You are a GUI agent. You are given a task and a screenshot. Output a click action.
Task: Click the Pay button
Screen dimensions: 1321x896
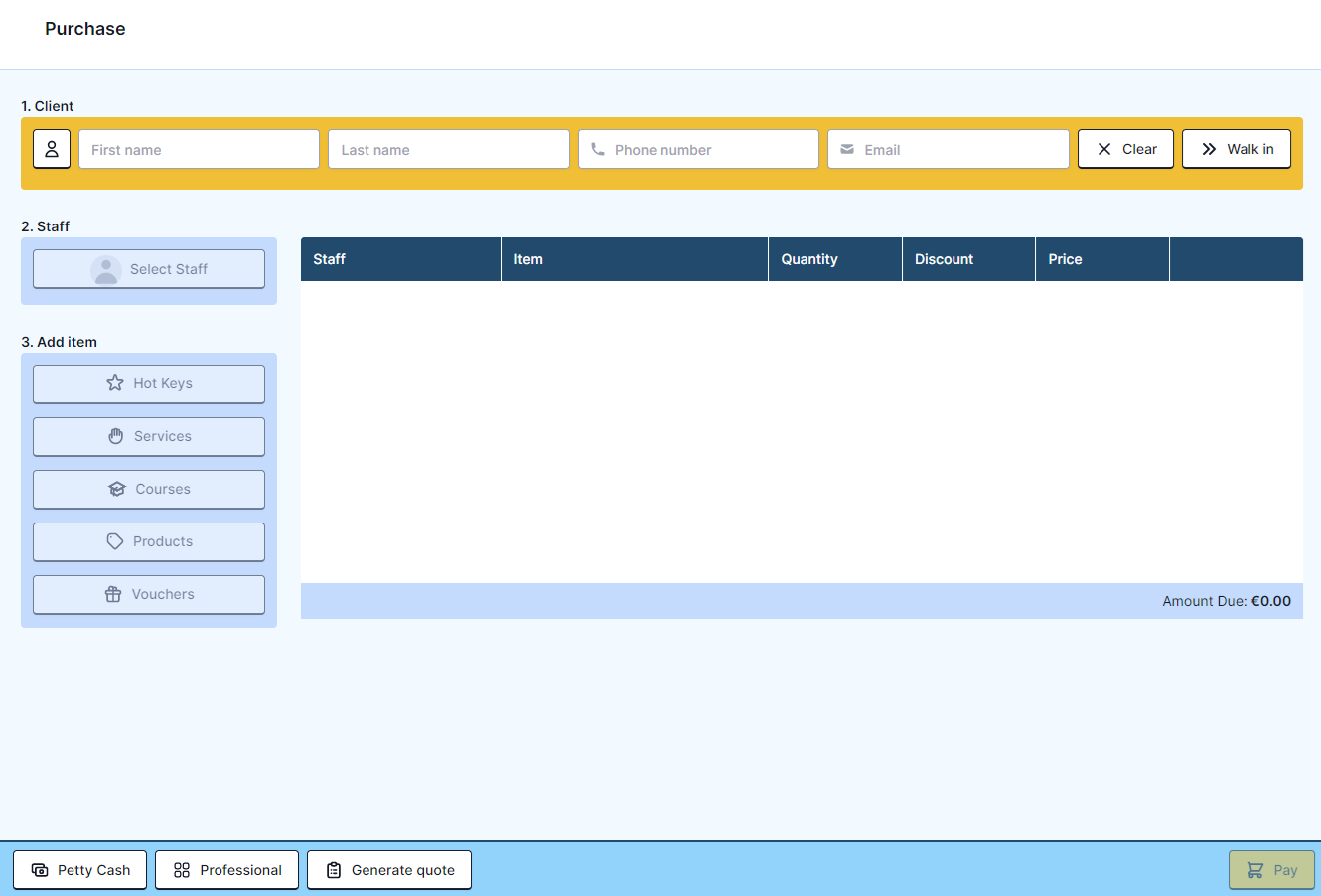(x=1271, y=870)
